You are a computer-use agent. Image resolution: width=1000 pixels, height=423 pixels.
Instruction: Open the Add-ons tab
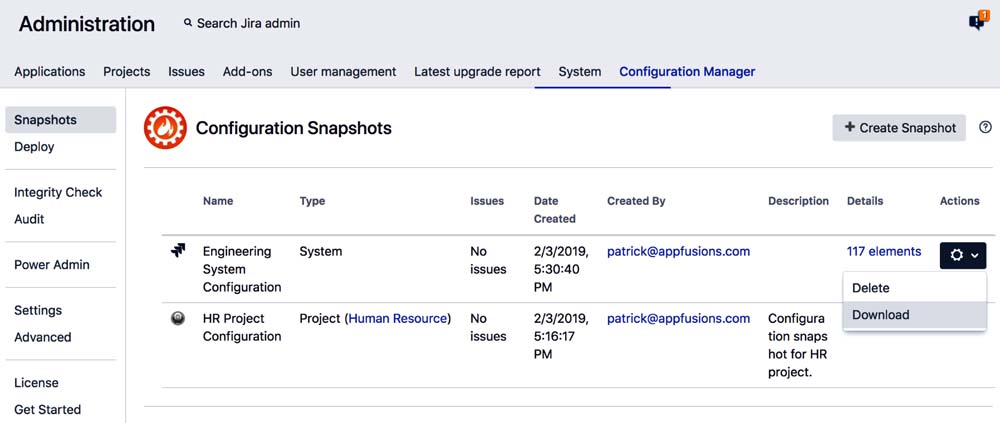[247, 72]
